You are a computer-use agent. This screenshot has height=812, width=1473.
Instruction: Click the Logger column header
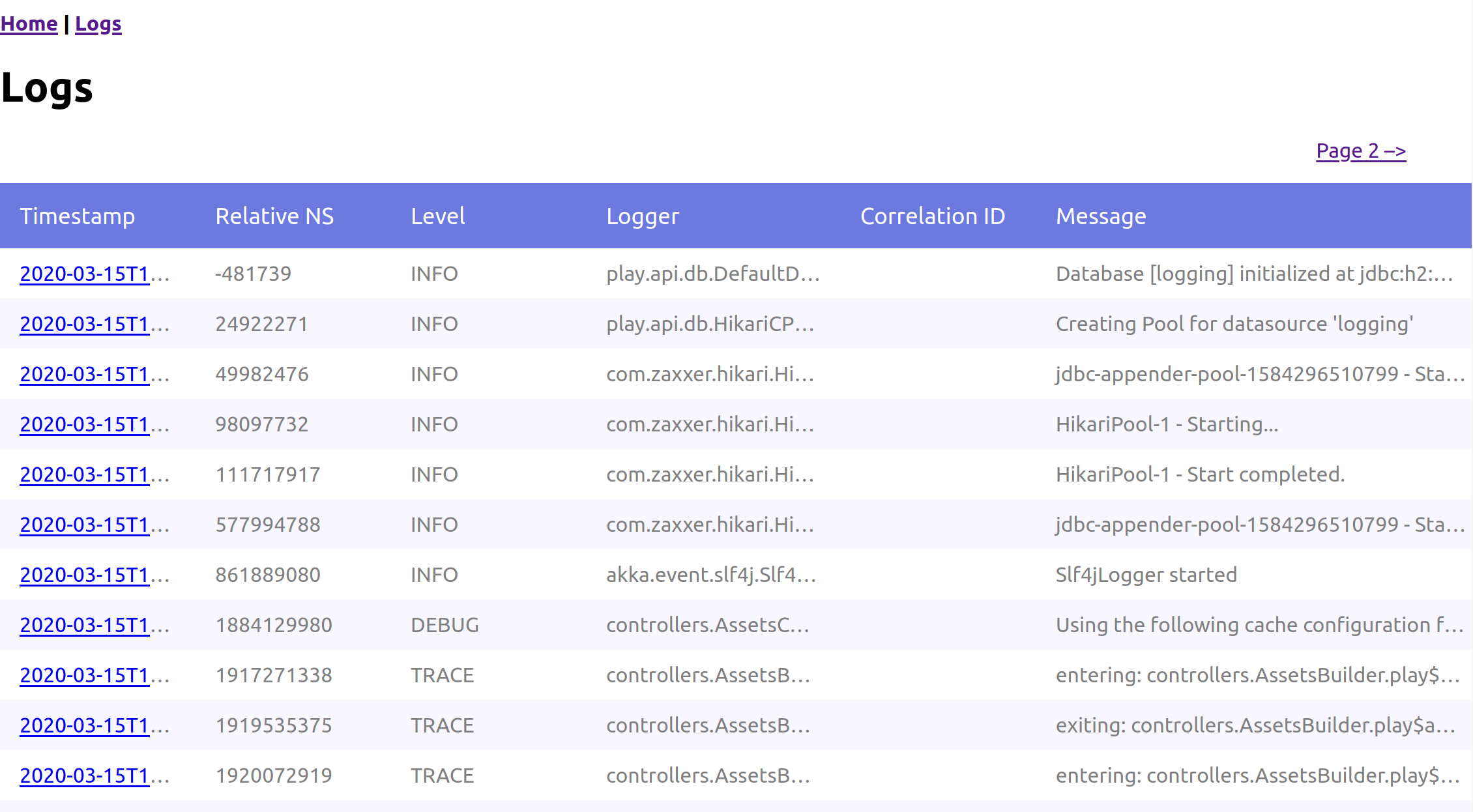[643, 216]
